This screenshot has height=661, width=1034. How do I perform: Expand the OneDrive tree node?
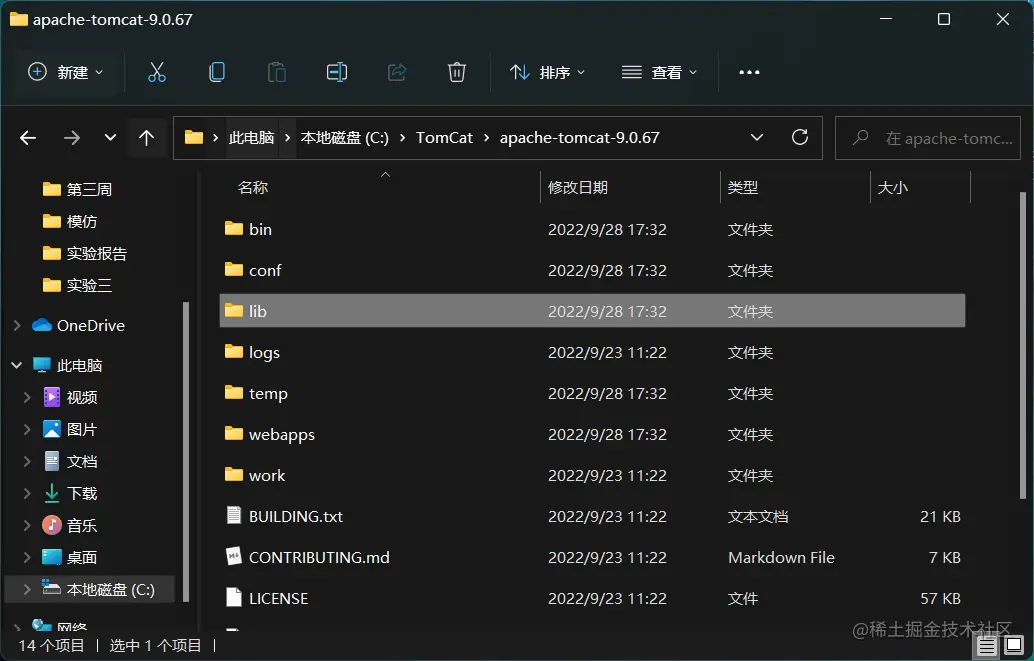point(16,325)
